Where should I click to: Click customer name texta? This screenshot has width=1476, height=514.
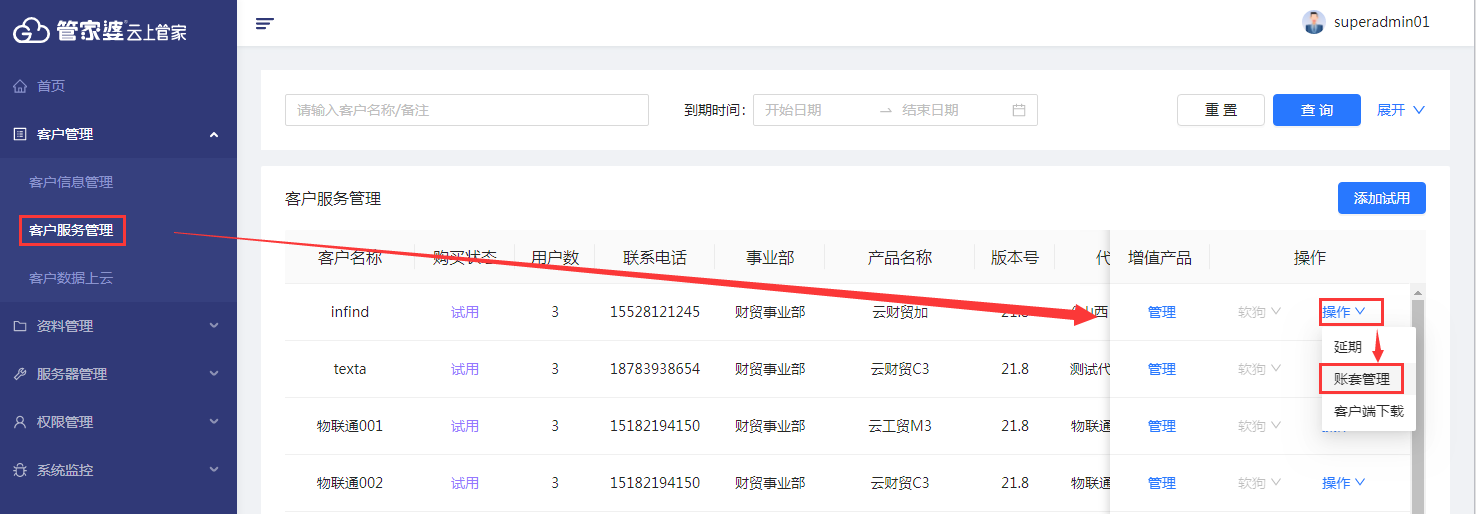click(x=350, y=369)
